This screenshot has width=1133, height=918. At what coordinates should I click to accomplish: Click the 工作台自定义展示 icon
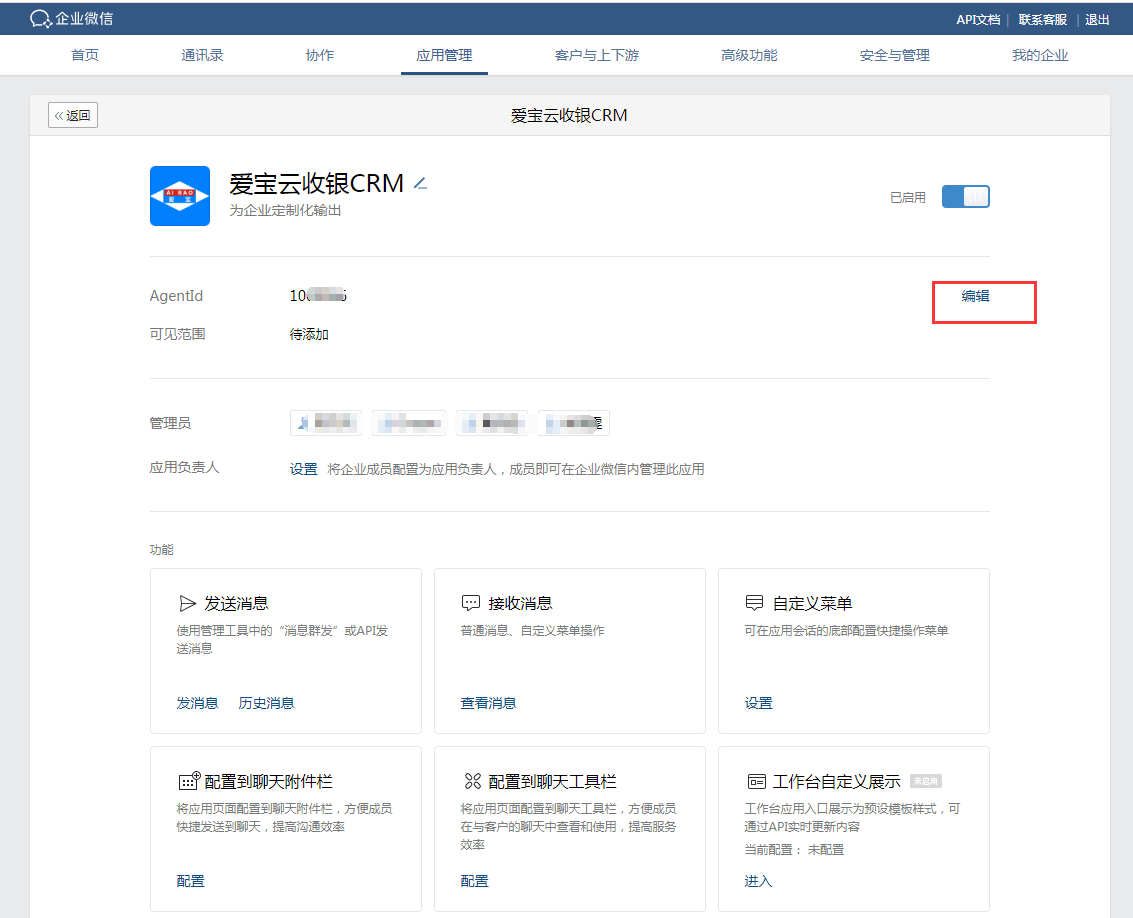click(757, 781)
